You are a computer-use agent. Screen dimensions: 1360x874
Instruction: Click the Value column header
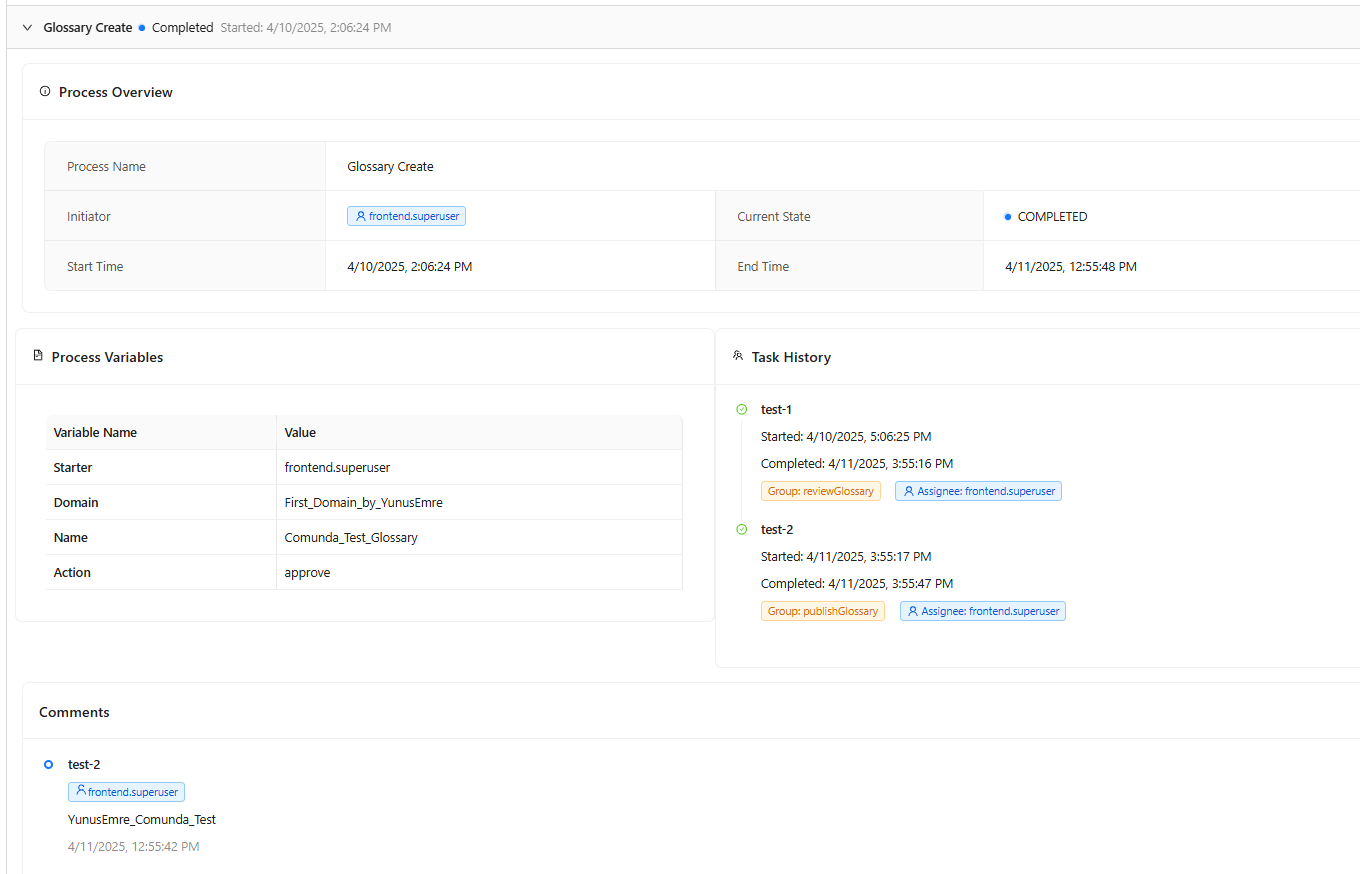click(x=300, y=433)
